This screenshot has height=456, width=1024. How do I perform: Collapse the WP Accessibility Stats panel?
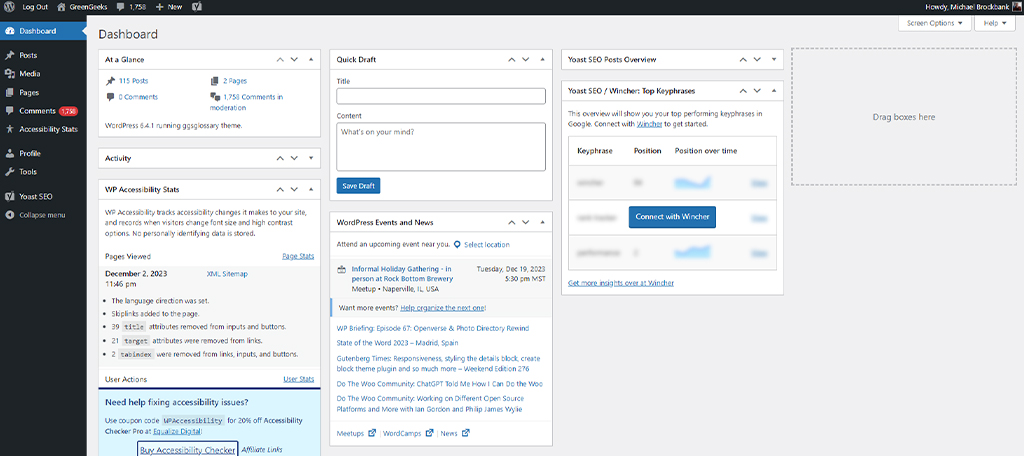coord(311,189)
